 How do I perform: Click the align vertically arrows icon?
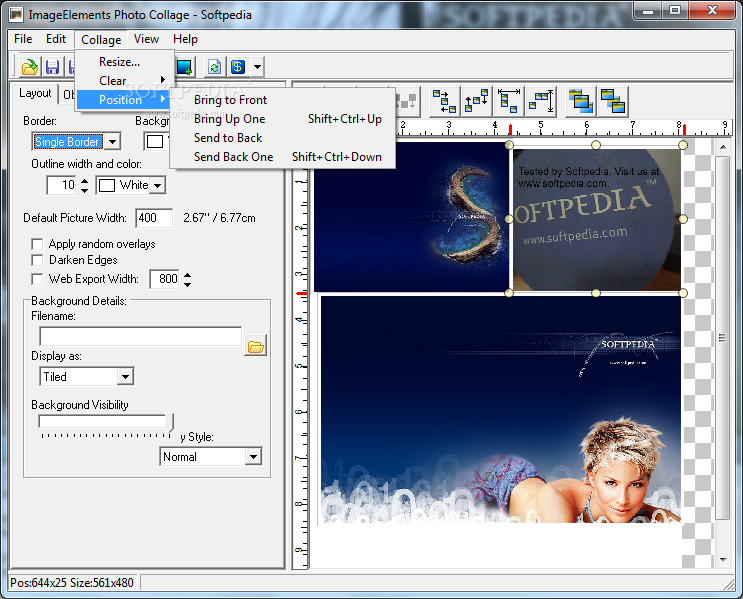point(477,101)
